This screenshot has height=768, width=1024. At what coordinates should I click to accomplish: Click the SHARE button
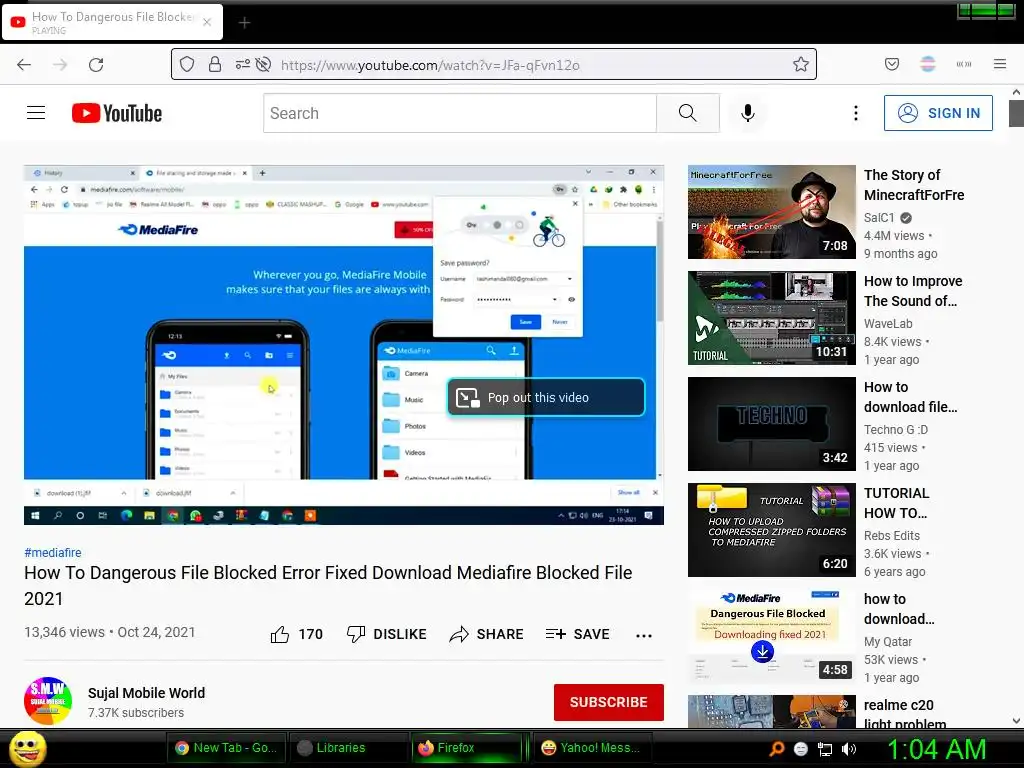tap(487, 634)
